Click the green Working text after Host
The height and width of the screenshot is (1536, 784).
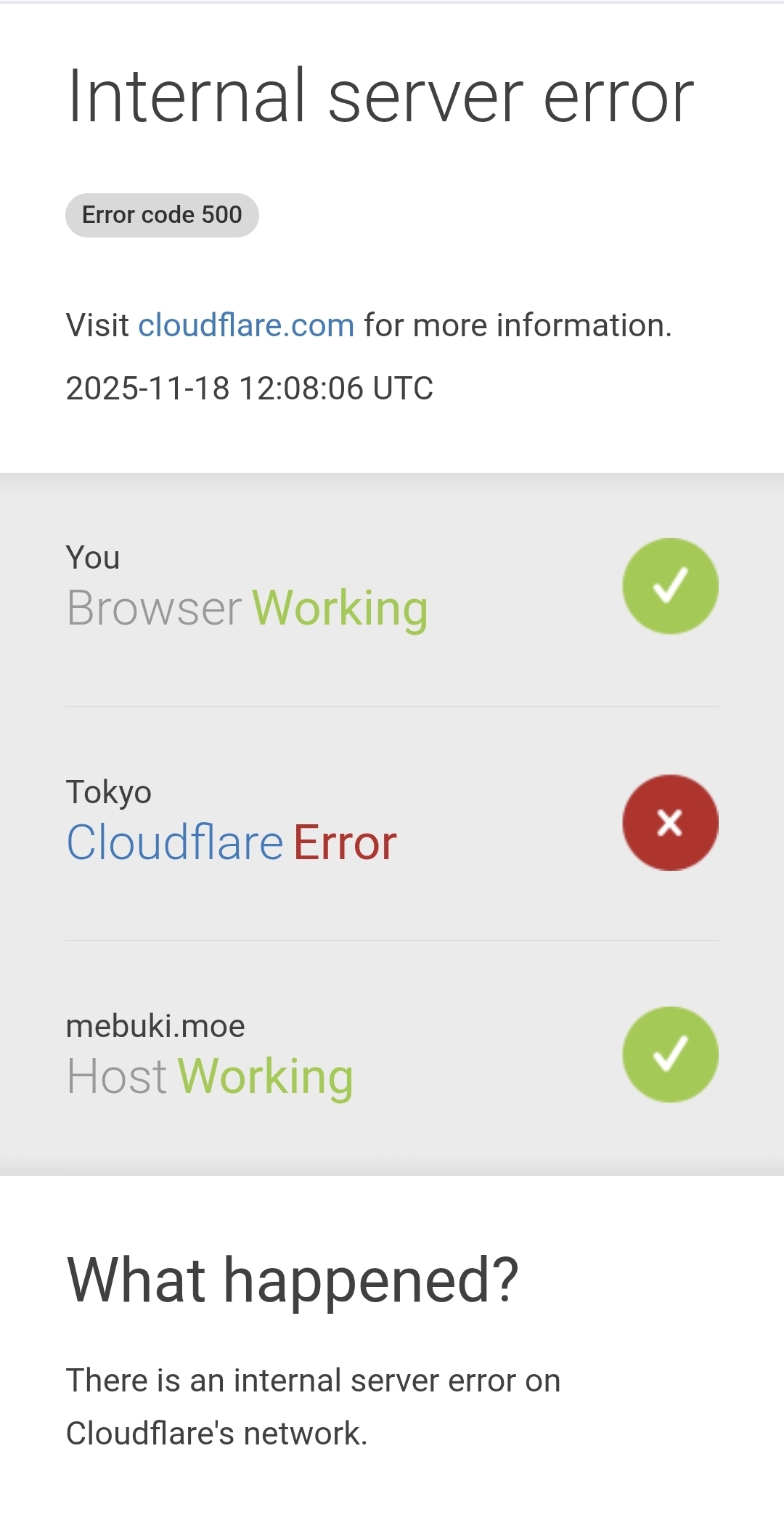click(265, 1076)
